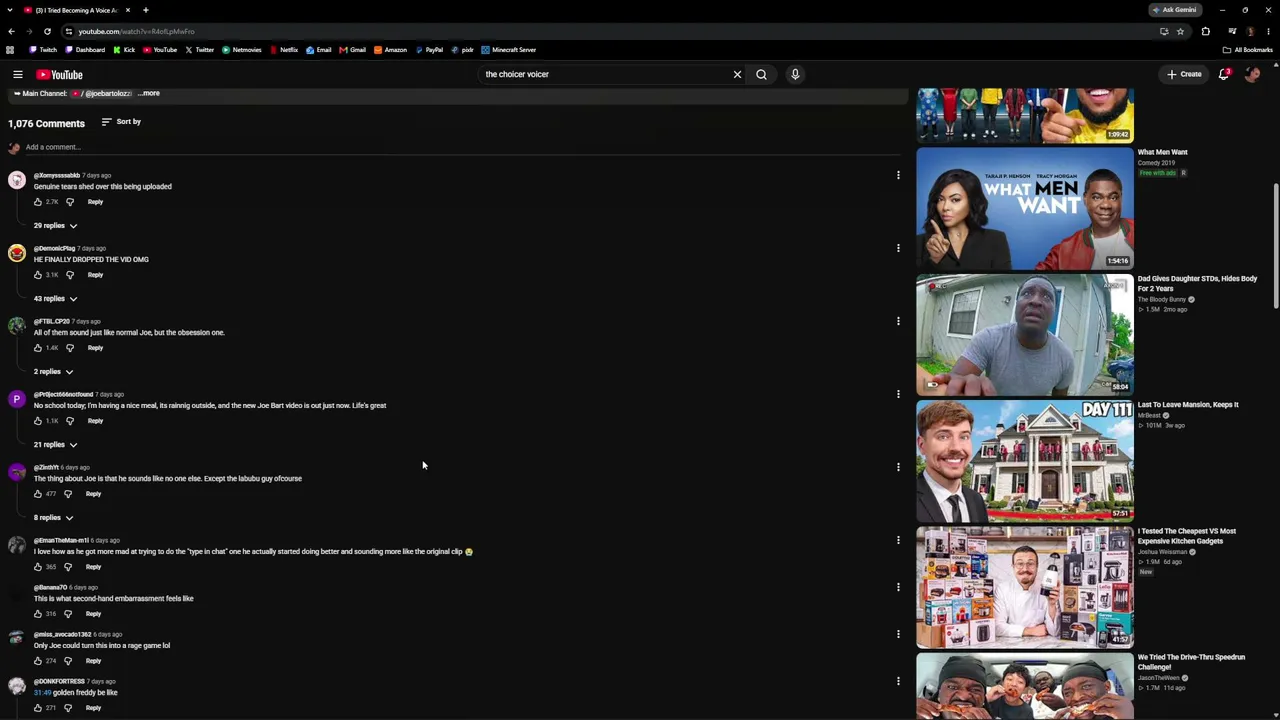Open the cheapest vs expensive kitchen gadgets thumbnail

1025,587
